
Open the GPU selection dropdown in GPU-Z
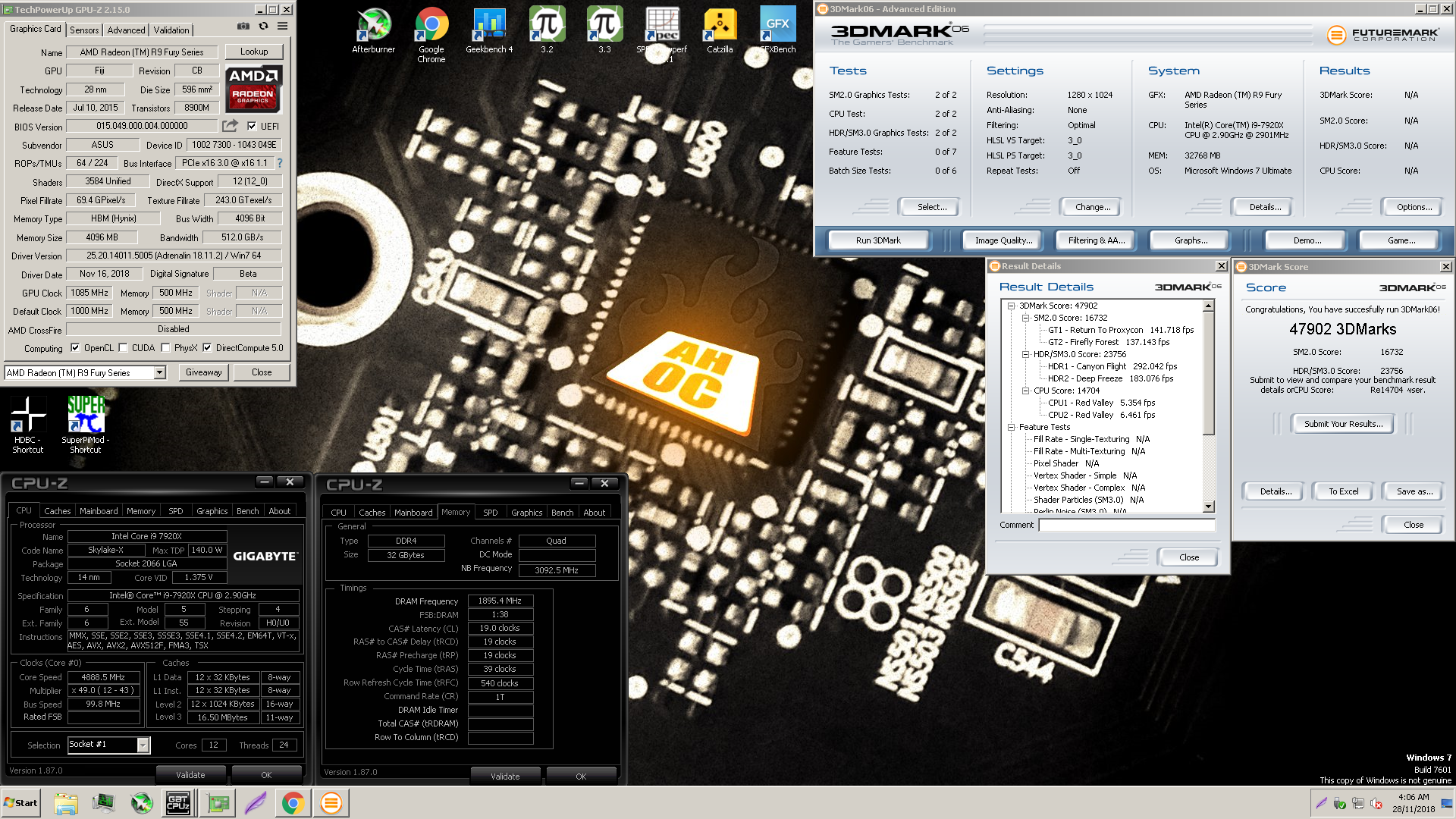coord(159,372)
